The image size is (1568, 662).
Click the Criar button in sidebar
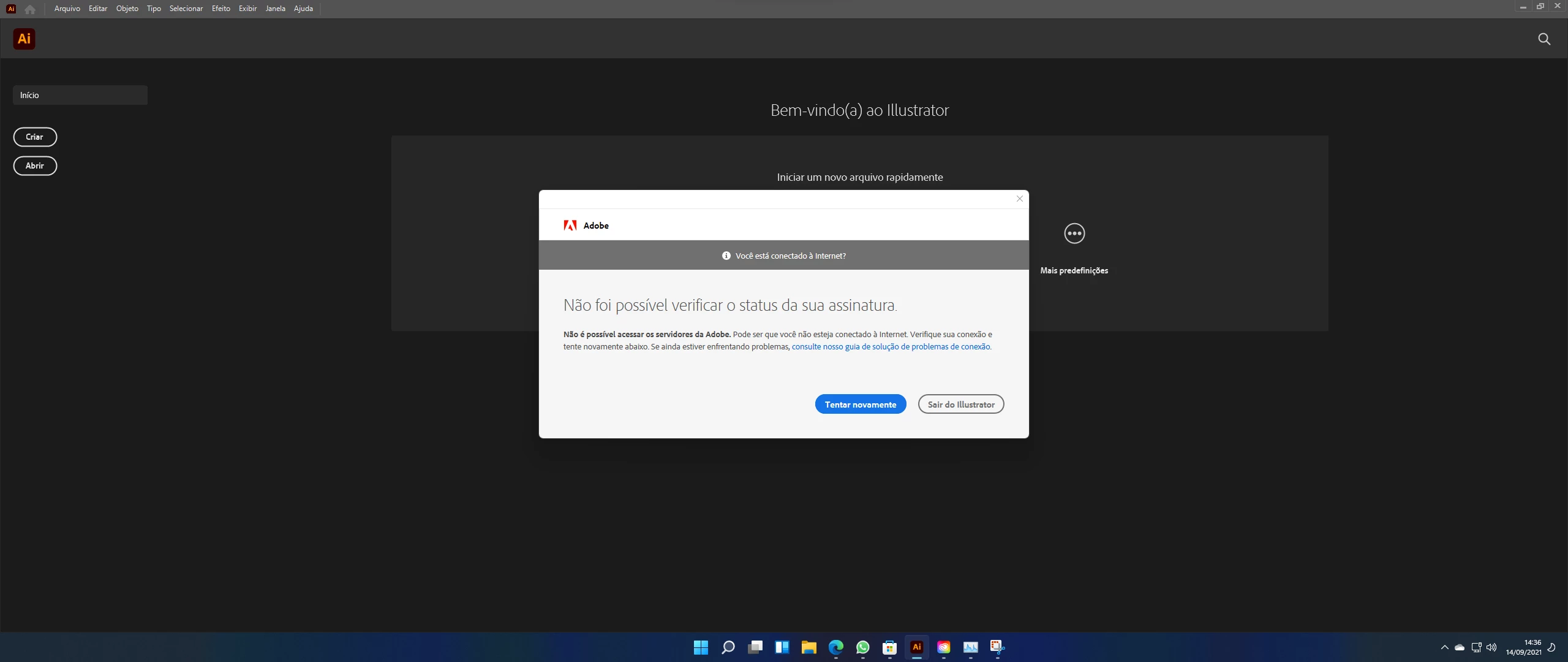(35, 137)
